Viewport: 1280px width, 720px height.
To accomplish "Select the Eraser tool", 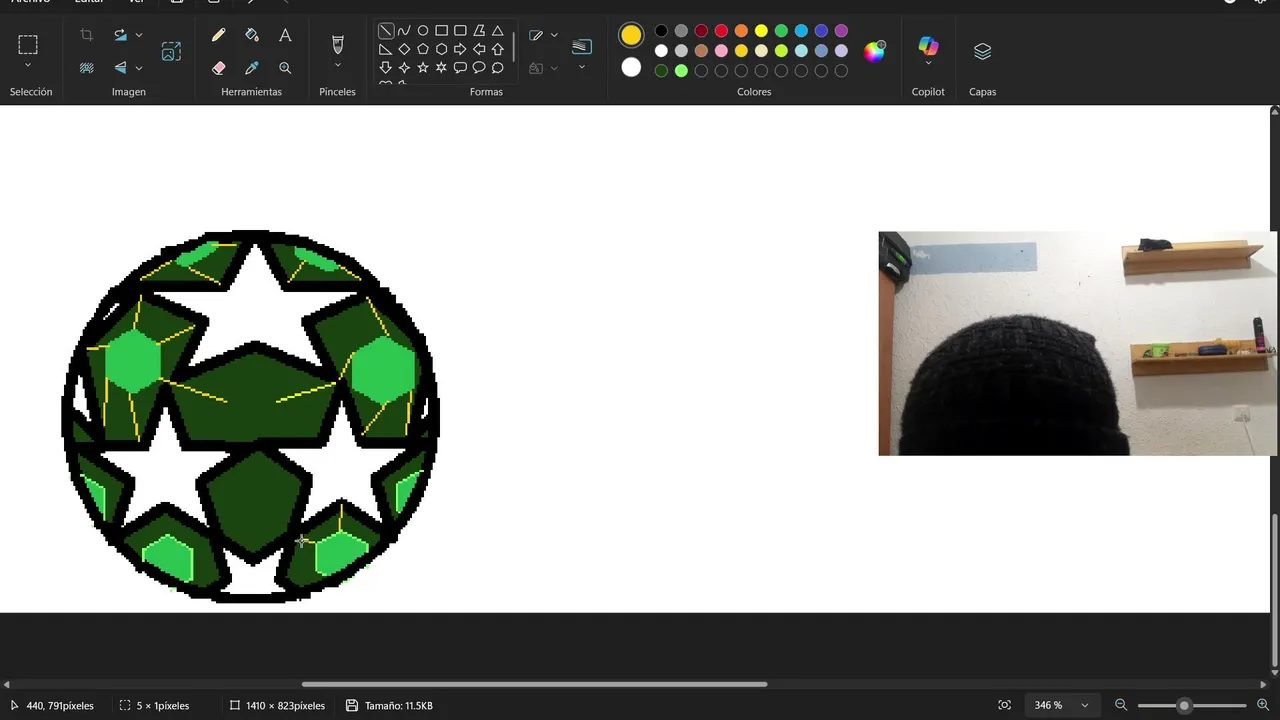I will coord(219,68).
